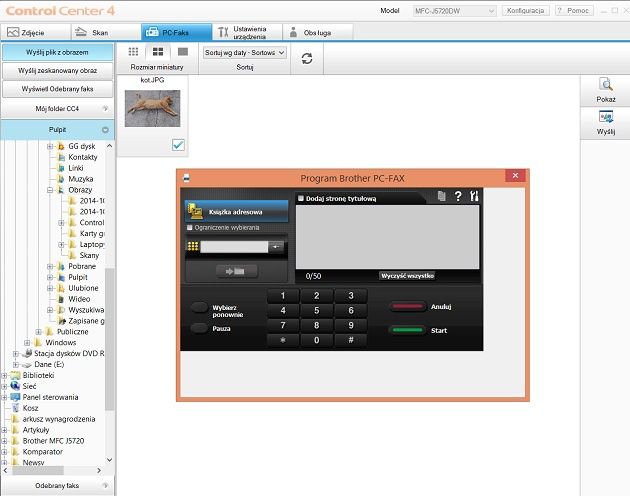Open the Sortuj wg daty dropdown
Image resolution: width=630 pixels, height=496 pixels.
245,53
